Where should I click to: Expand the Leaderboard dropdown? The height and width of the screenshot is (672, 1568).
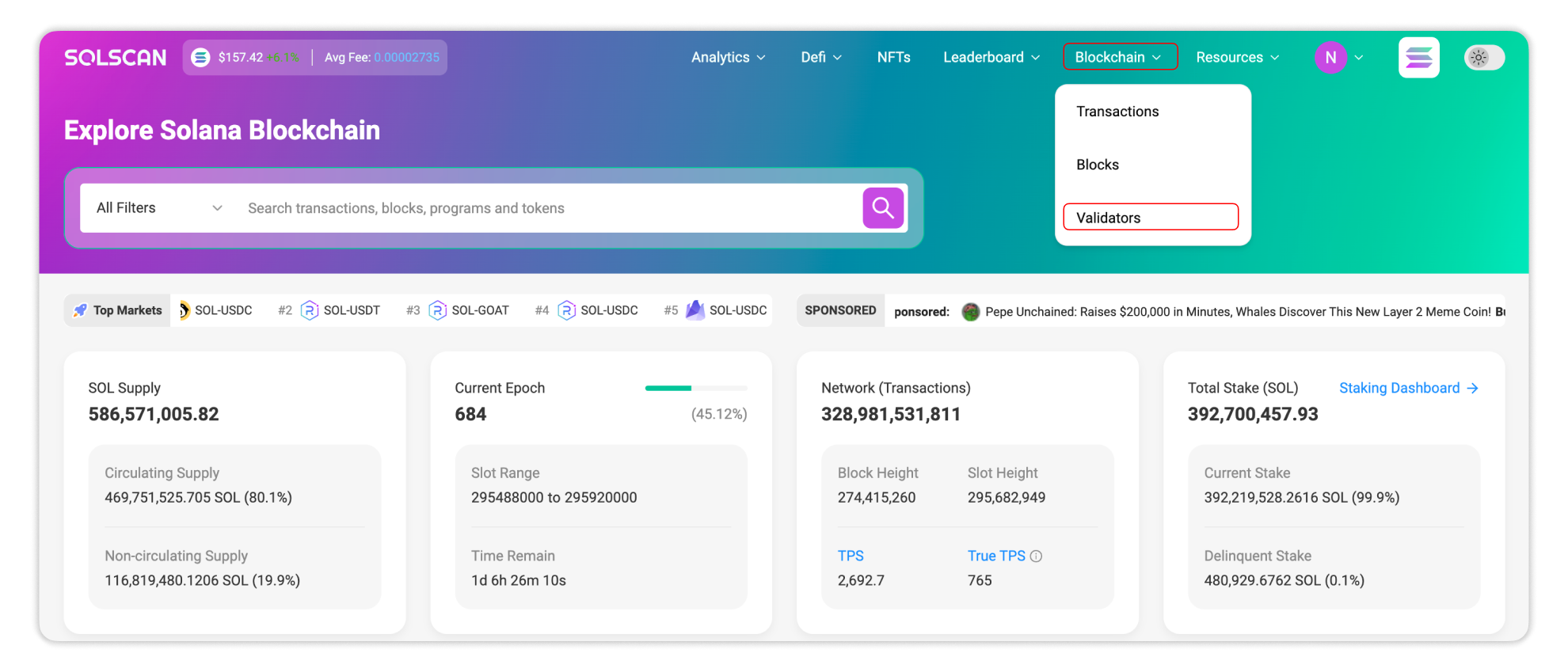tap(991, 58)
